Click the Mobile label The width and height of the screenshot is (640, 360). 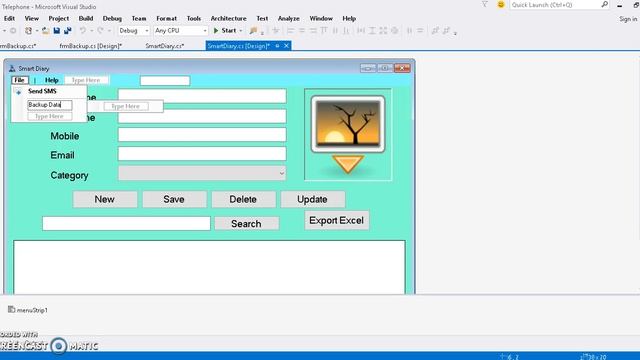pyautogui.click(x=65, y=136)
